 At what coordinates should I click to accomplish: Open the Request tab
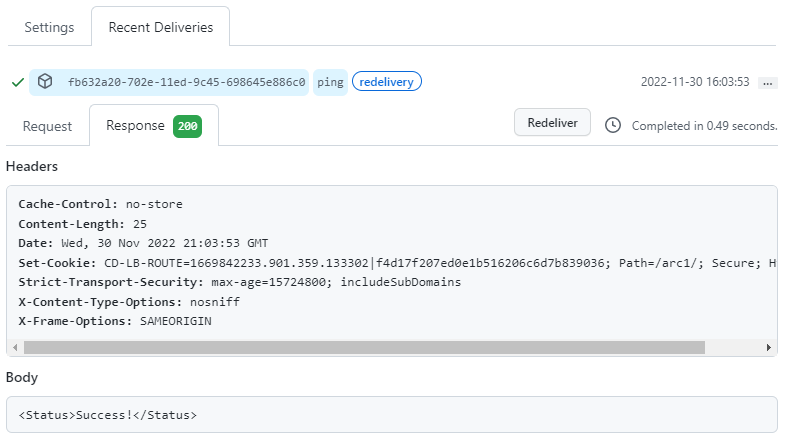click(47, 126)
